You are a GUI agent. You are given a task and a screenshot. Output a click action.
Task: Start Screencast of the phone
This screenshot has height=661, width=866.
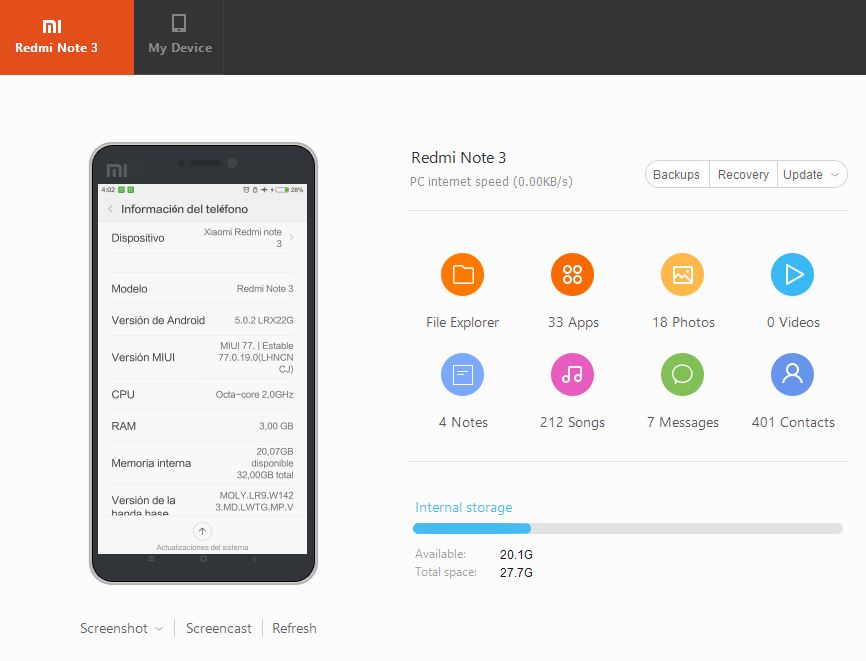tap(219, 628)
